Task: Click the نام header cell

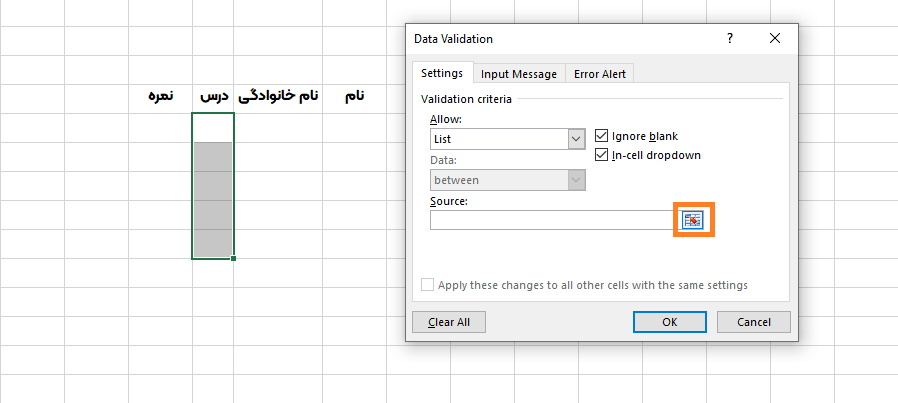Action: 354,96
